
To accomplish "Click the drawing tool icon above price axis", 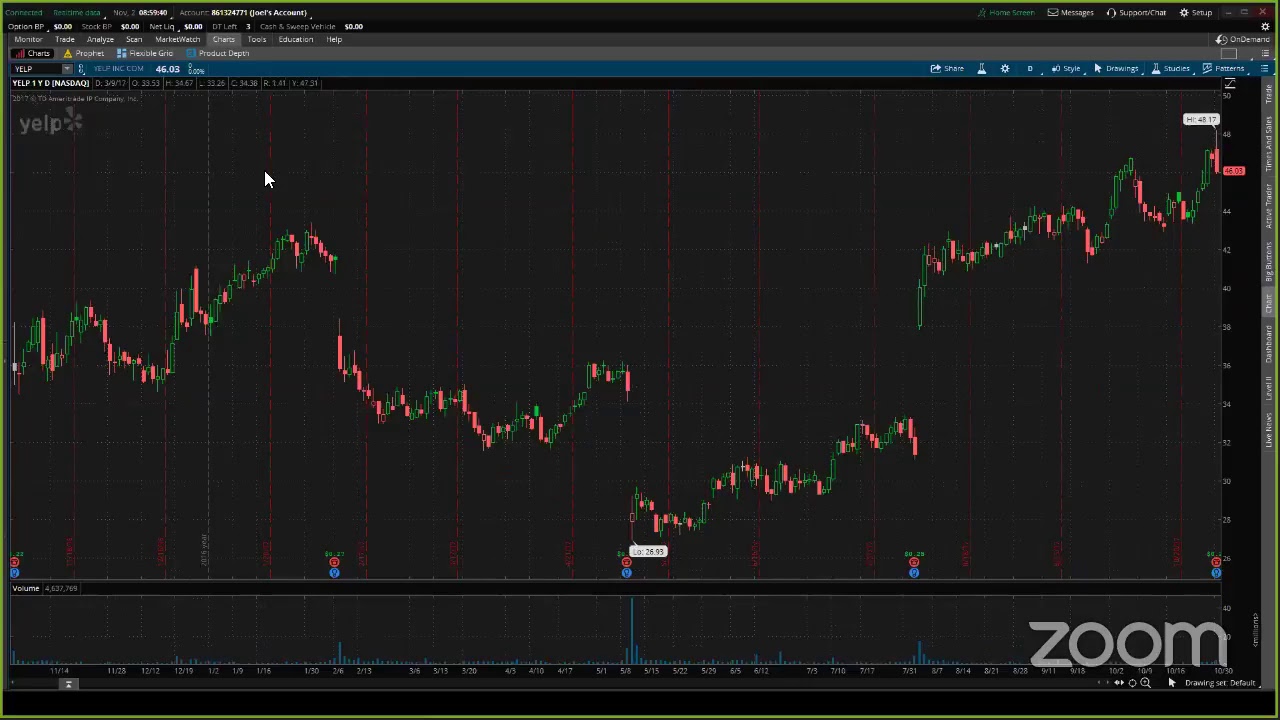I will click(1230, 84).
